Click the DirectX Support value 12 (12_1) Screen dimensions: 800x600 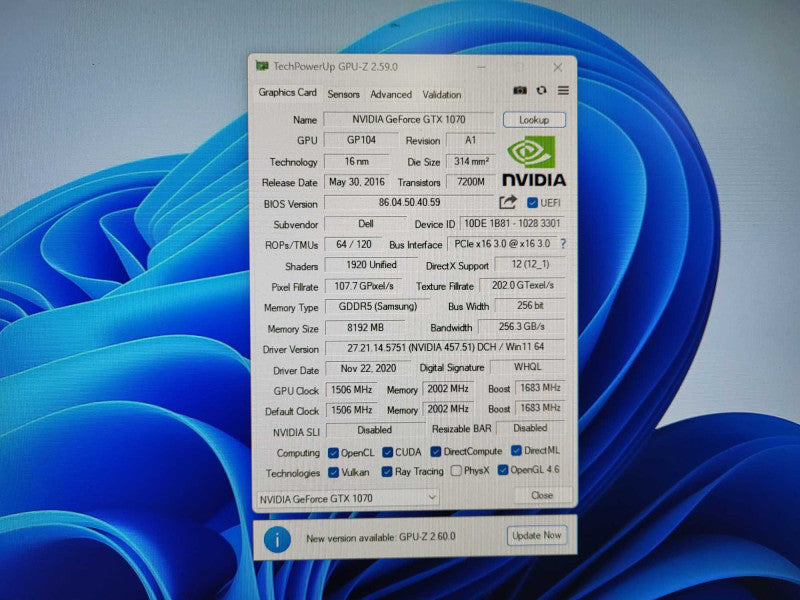pos(530,264)
